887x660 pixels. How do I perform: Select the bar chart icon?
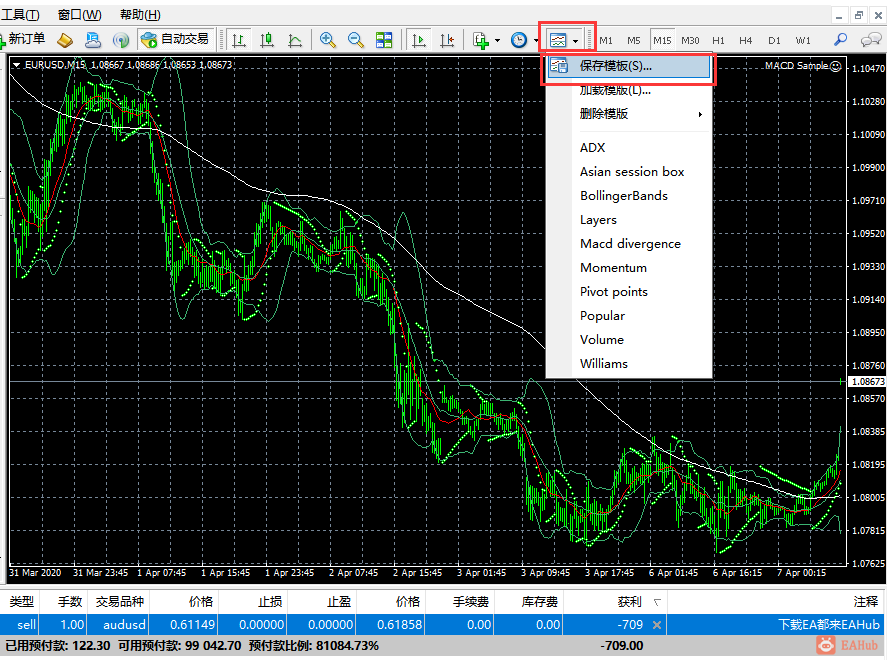[x=239, y=40]
